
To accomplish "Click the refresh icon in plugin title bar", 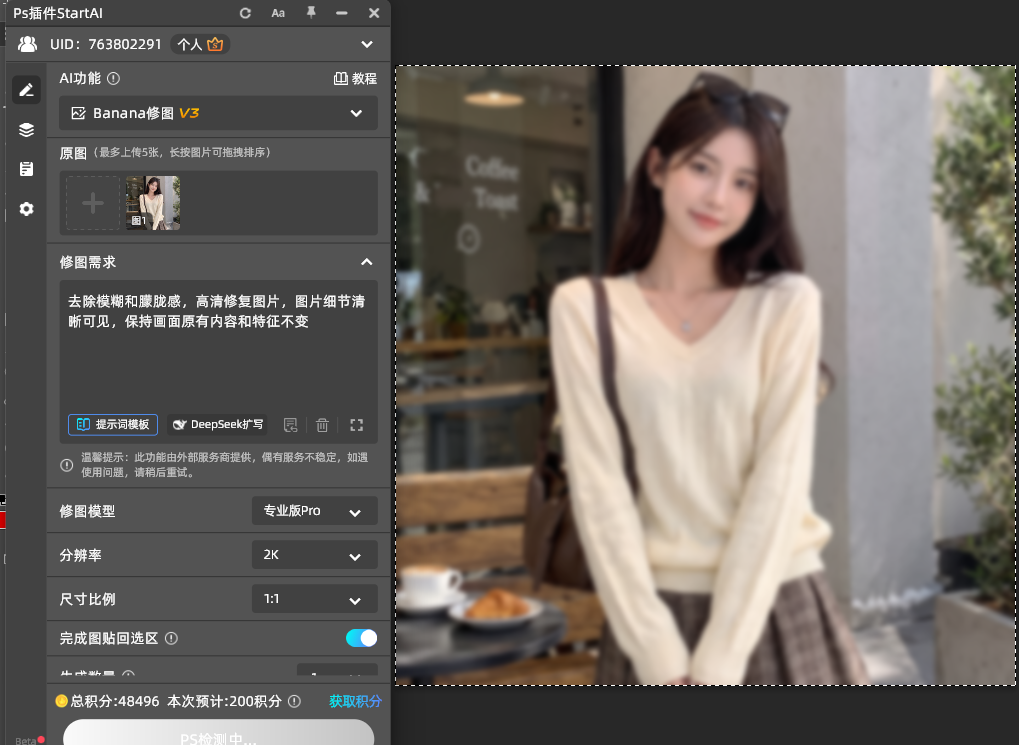I will [x=245, y=13].
